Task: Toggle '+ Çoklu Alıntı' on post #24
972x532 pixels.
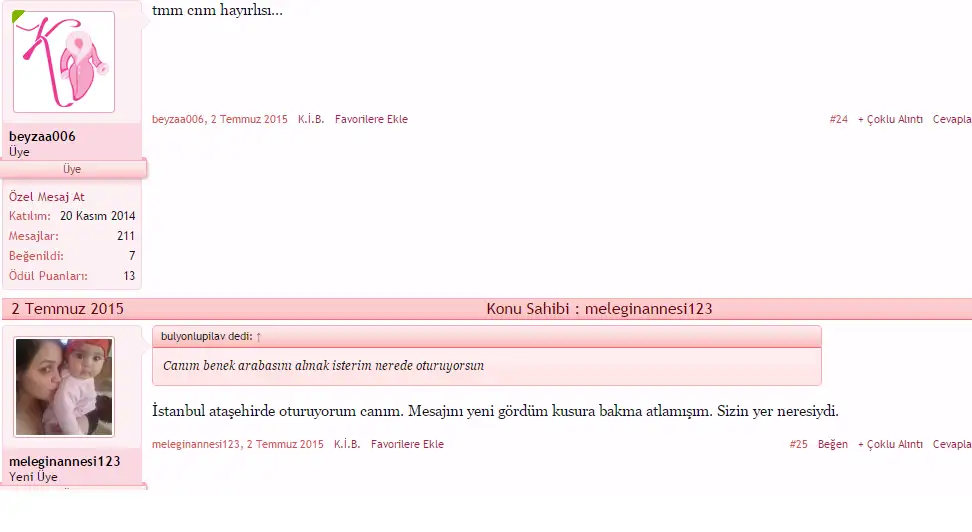Action: [x=890, y=119]
